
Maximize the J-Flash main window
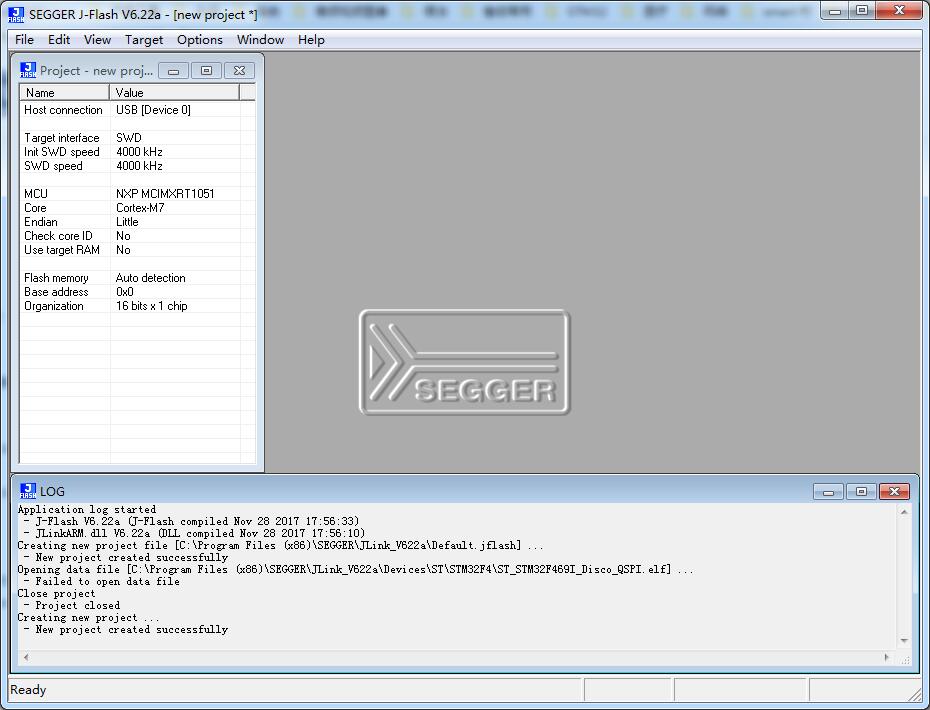tap(863, 11)
